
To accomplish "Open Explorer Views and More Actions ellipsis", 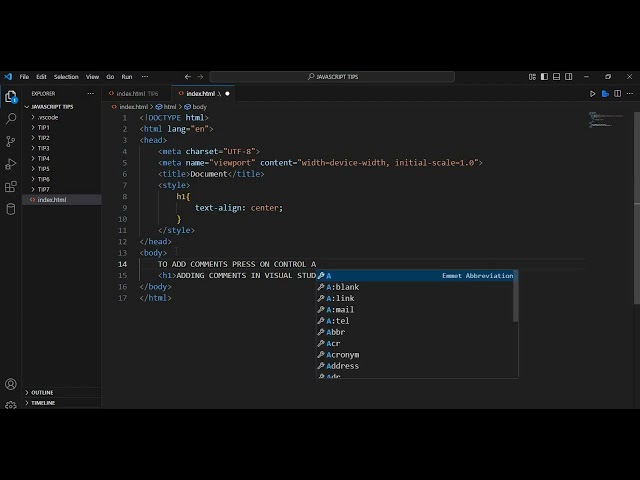I will point(91,93).
